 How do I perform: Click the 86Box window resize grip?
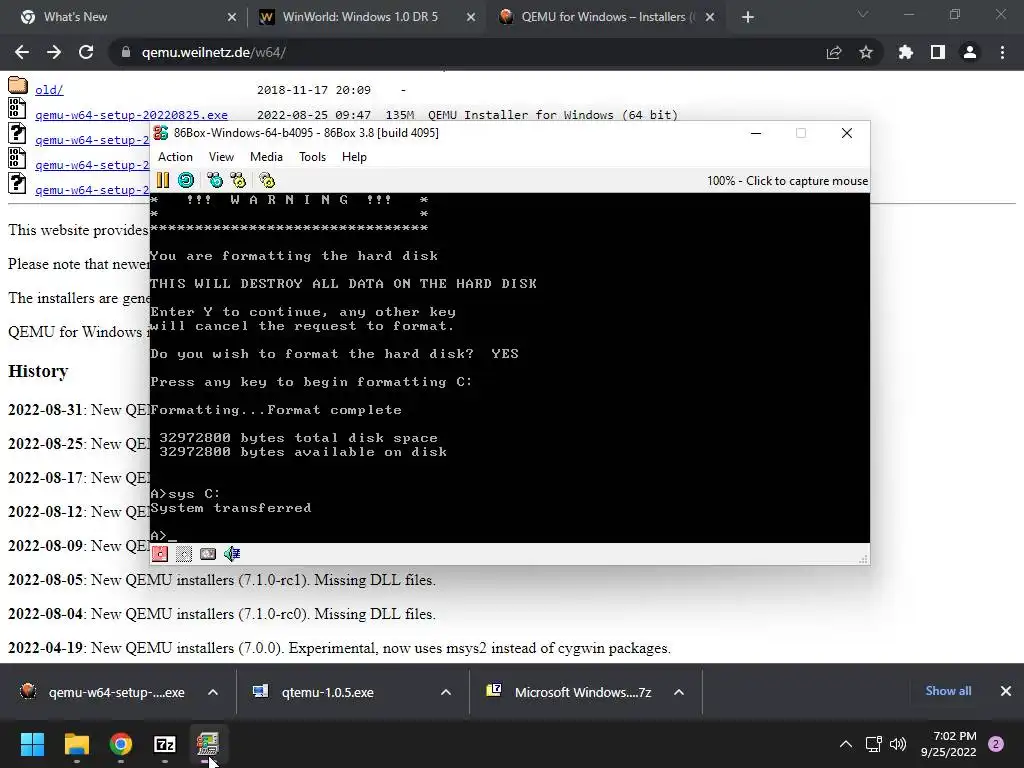pos(863,559)
